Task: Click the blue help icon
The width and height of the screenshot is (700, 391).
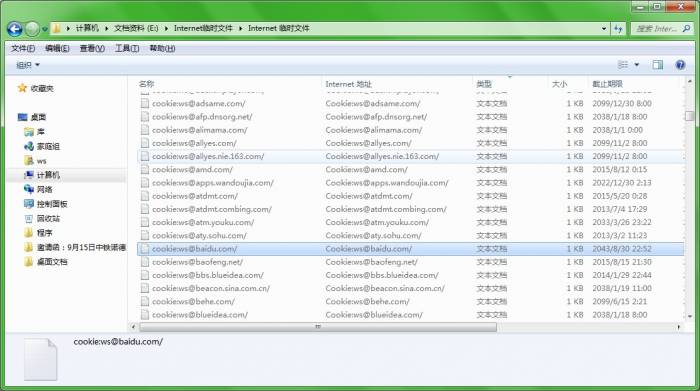Action: pos(680,65)
